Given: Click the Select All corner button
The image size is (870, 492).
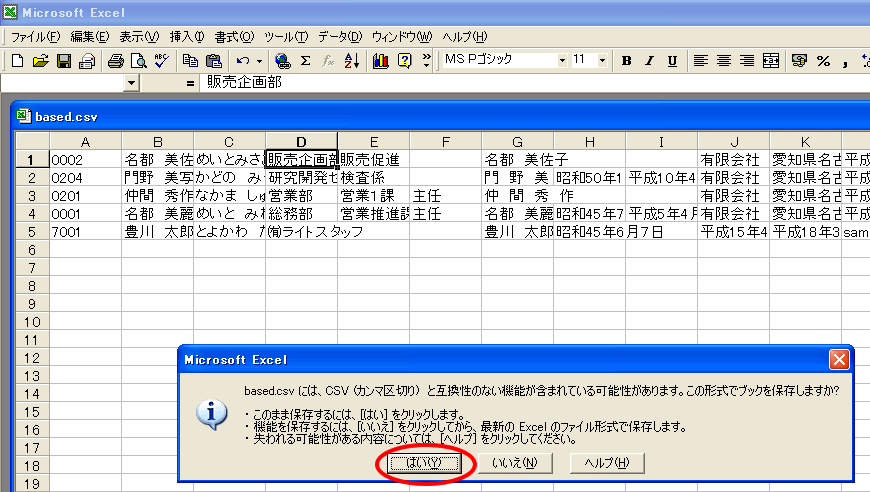Looking at the screenshot, I should point(32,141).
